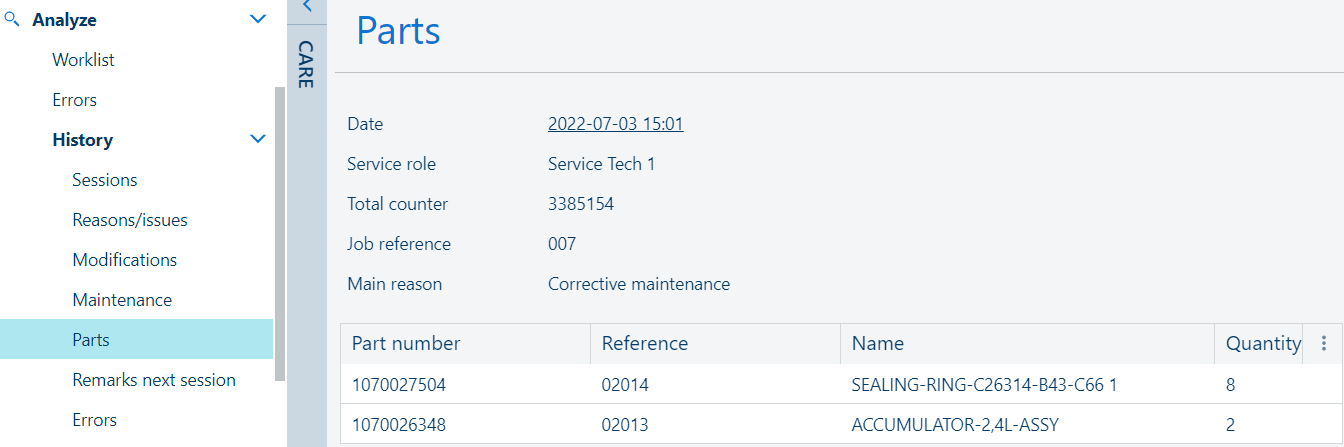Collapse sidebar with CARE panel arrow
1344x447 pixels.
pyautogui.click(x=307, y=7)
